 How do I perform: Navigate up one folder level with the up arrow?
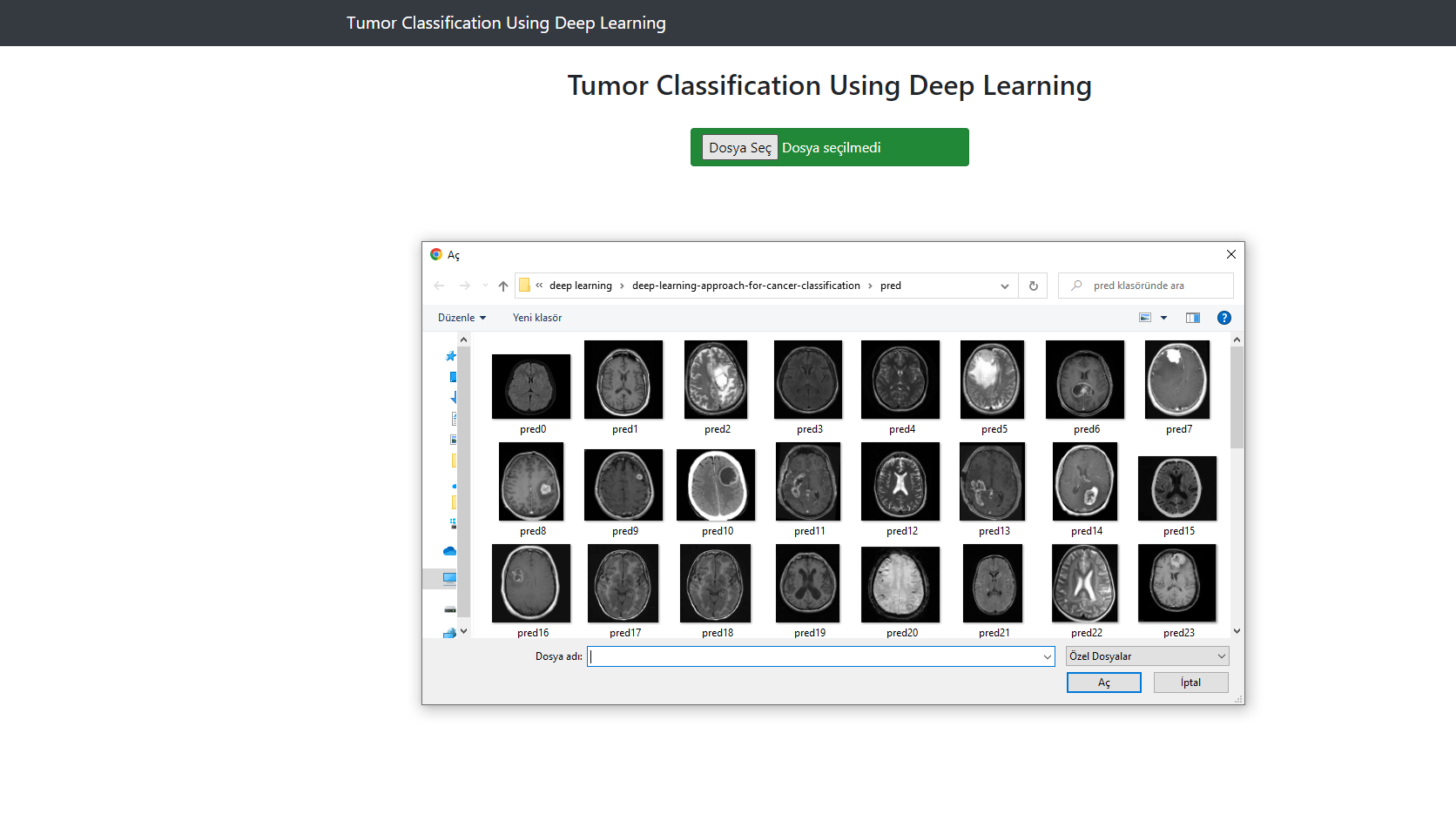(x=502, y=286)
